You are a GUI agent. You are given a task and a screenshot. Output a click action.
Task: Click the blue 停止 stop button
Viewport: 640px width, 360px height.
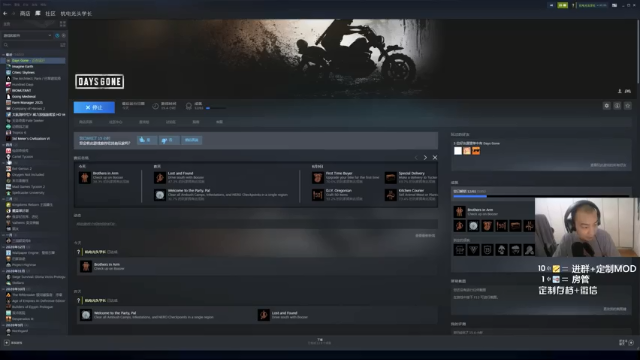click(94, 107)
